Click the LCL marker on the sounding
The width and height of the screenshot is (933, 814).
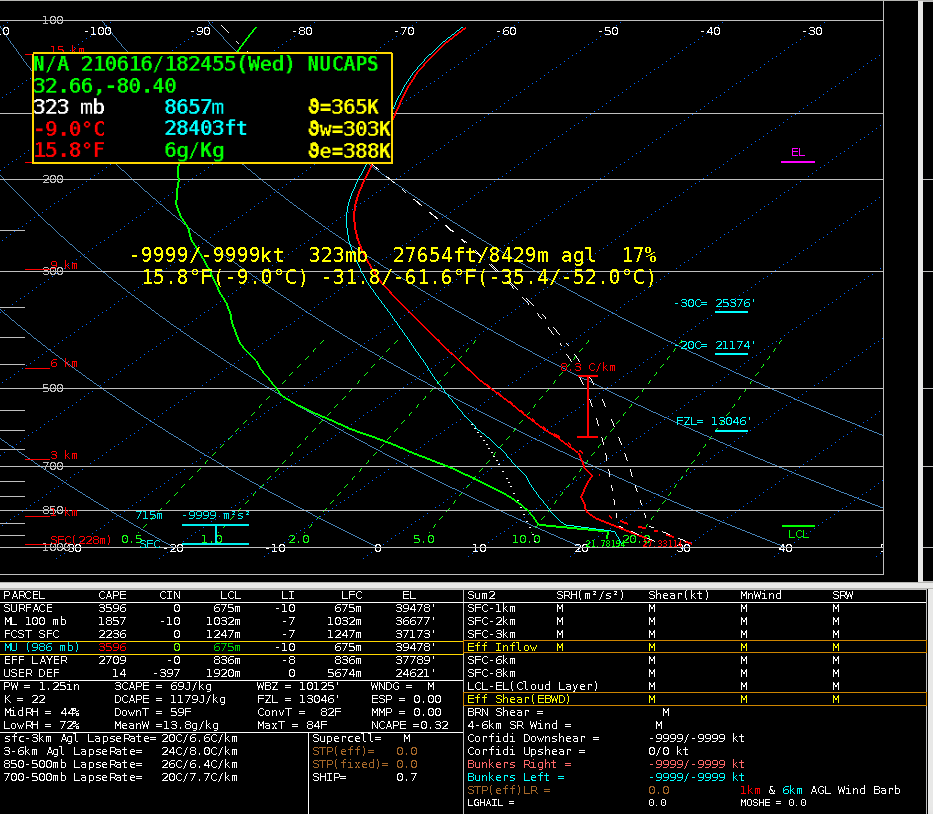point(798,533)
